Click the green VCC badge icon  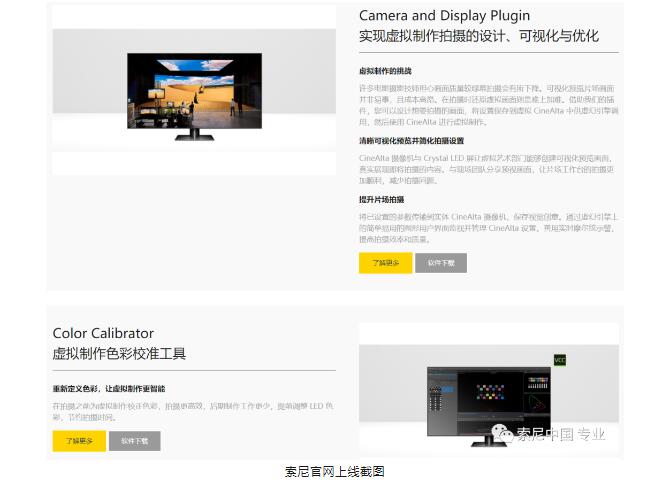point(560,360)
